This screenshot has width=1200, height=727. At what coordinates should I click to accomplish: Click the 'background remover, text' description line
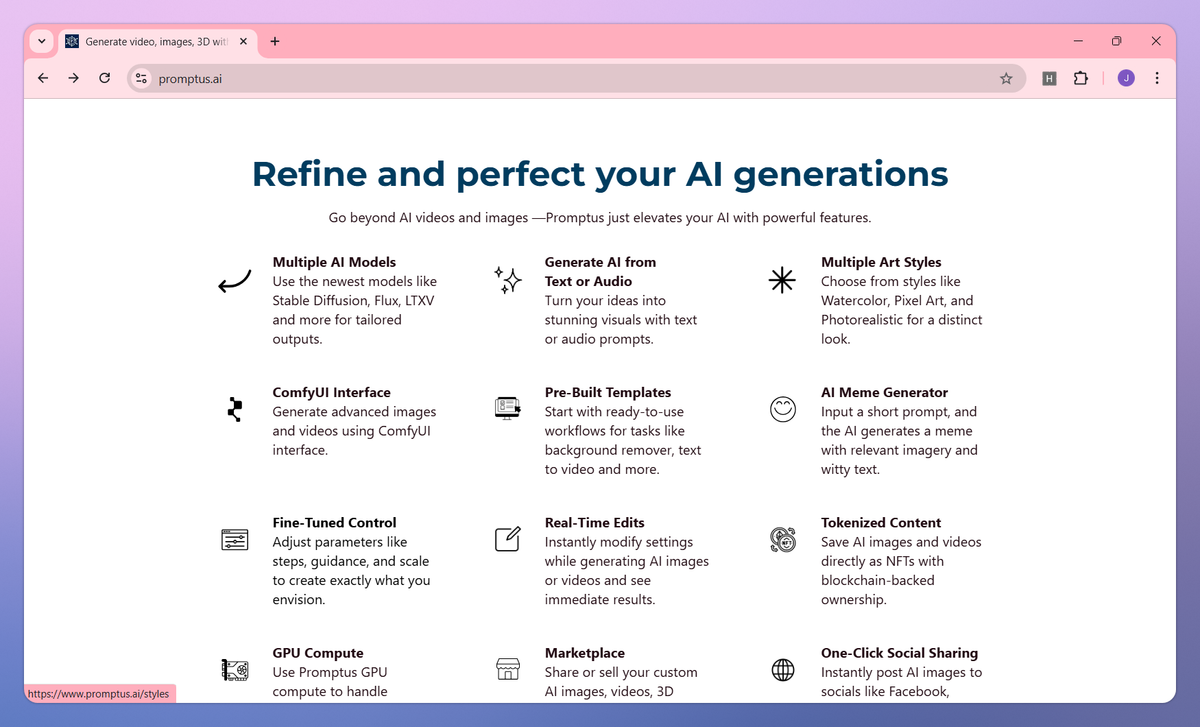(x=623, y=450)
